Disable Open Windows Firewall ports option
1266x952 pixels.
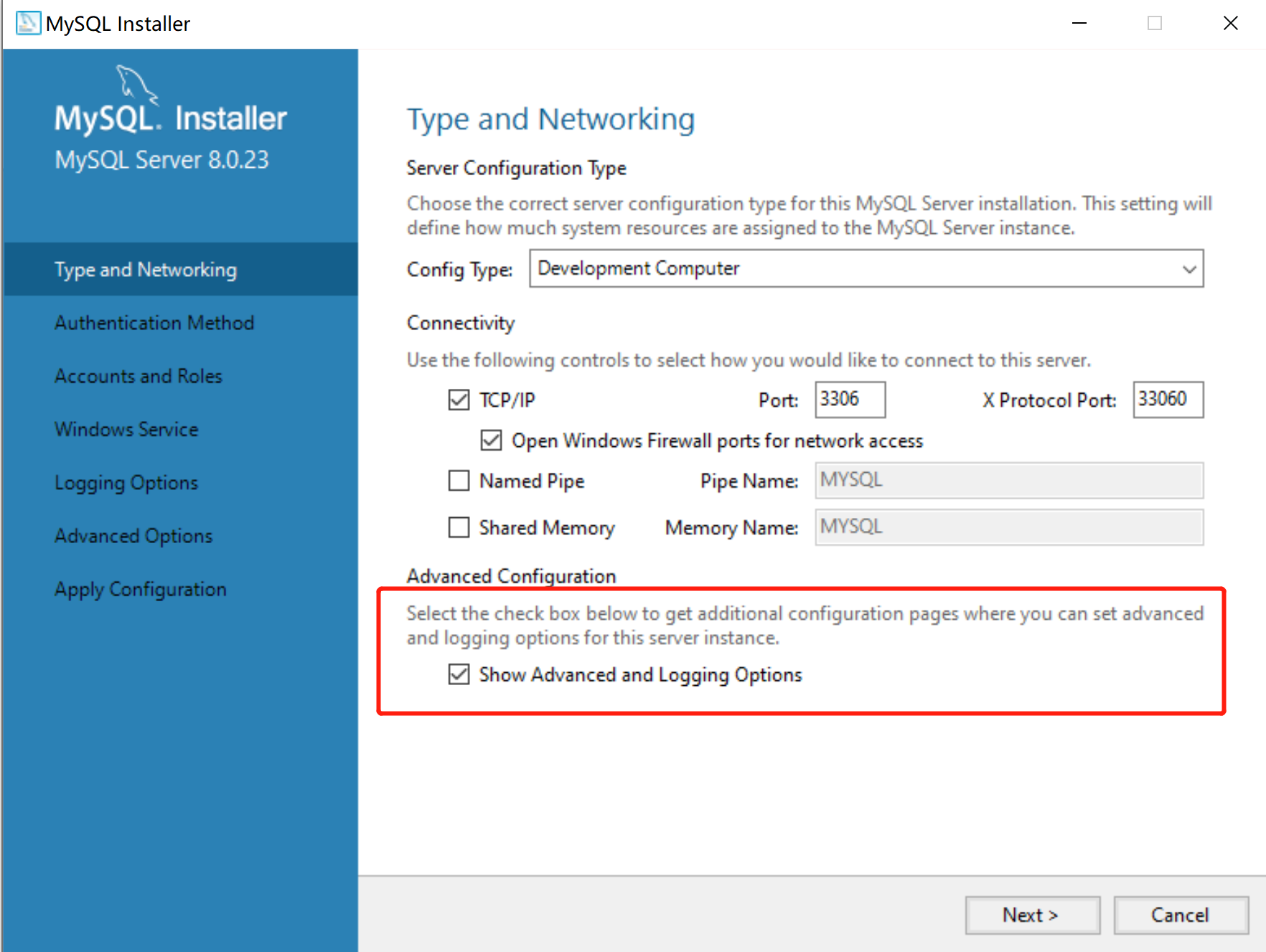(x=491, y=440)
